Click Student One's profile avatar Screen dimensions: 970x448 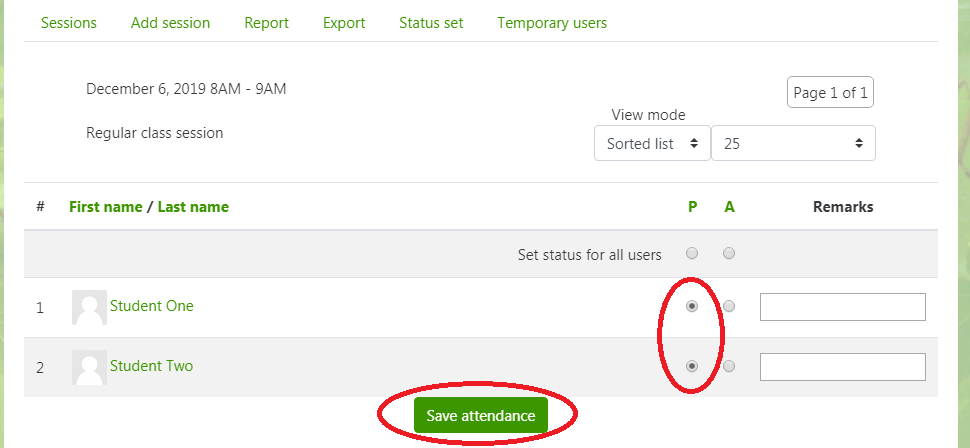89,307
